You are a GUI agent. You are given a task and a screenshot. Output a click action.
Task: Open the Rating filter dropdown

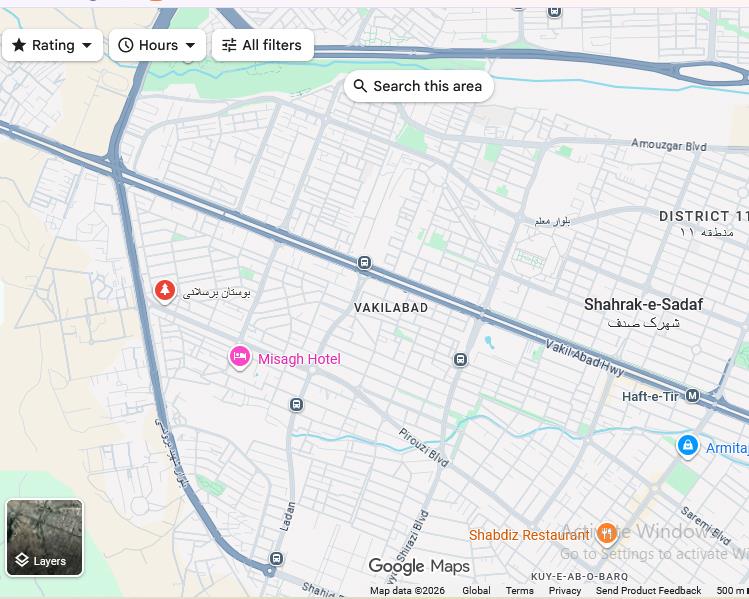click(53, 45)
